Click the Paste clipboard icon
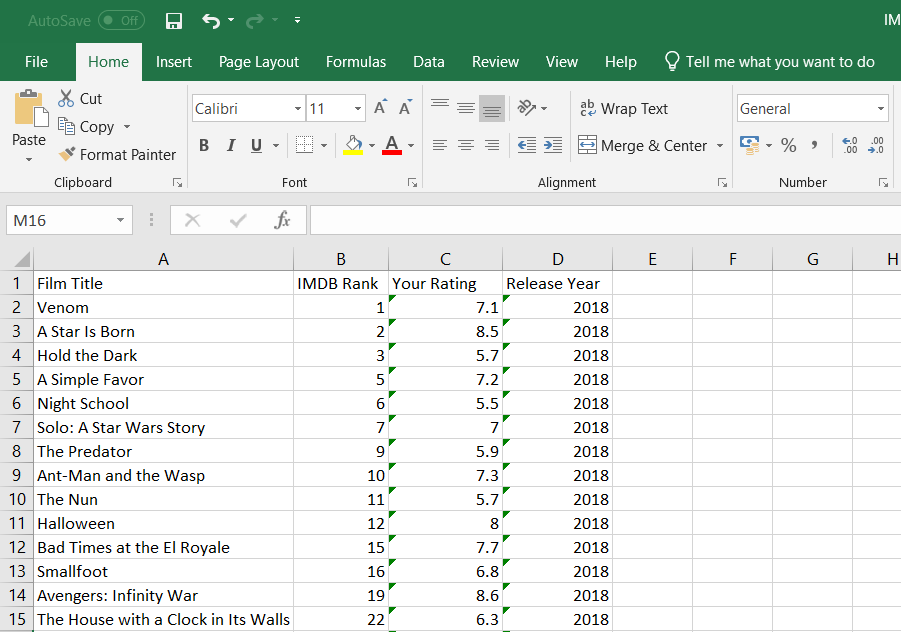This screenshot has height=632, width=901. (30, 108)
